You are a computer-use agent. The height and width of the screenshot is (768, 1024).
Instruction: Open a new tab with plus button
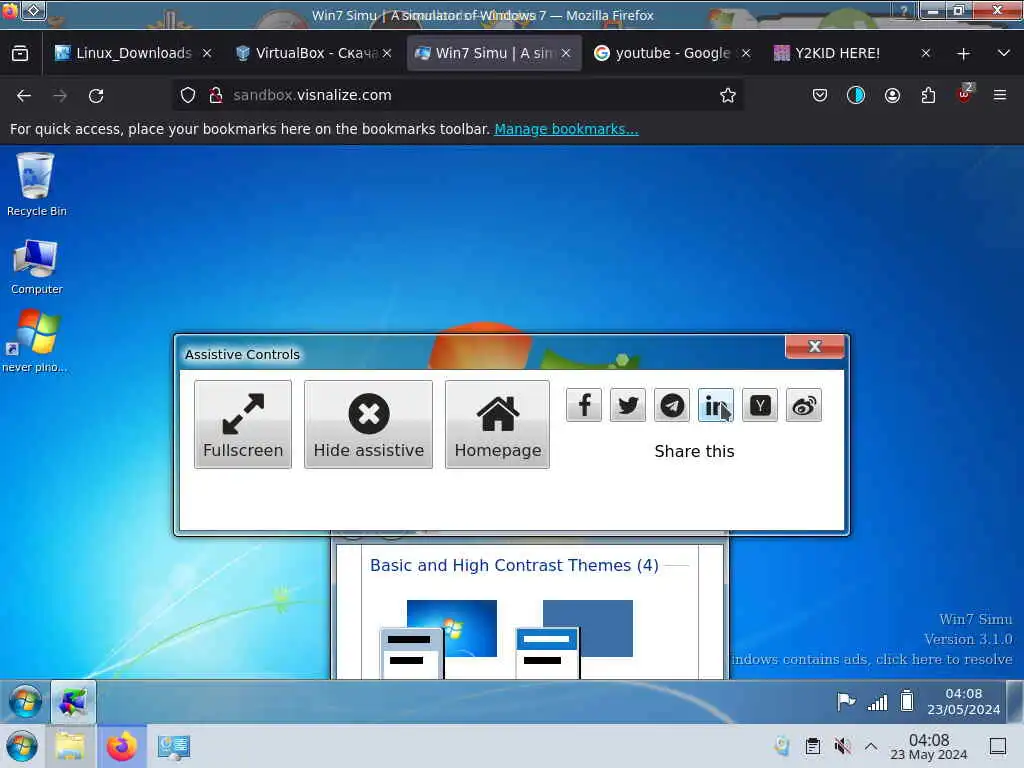(x=963, y=54)
